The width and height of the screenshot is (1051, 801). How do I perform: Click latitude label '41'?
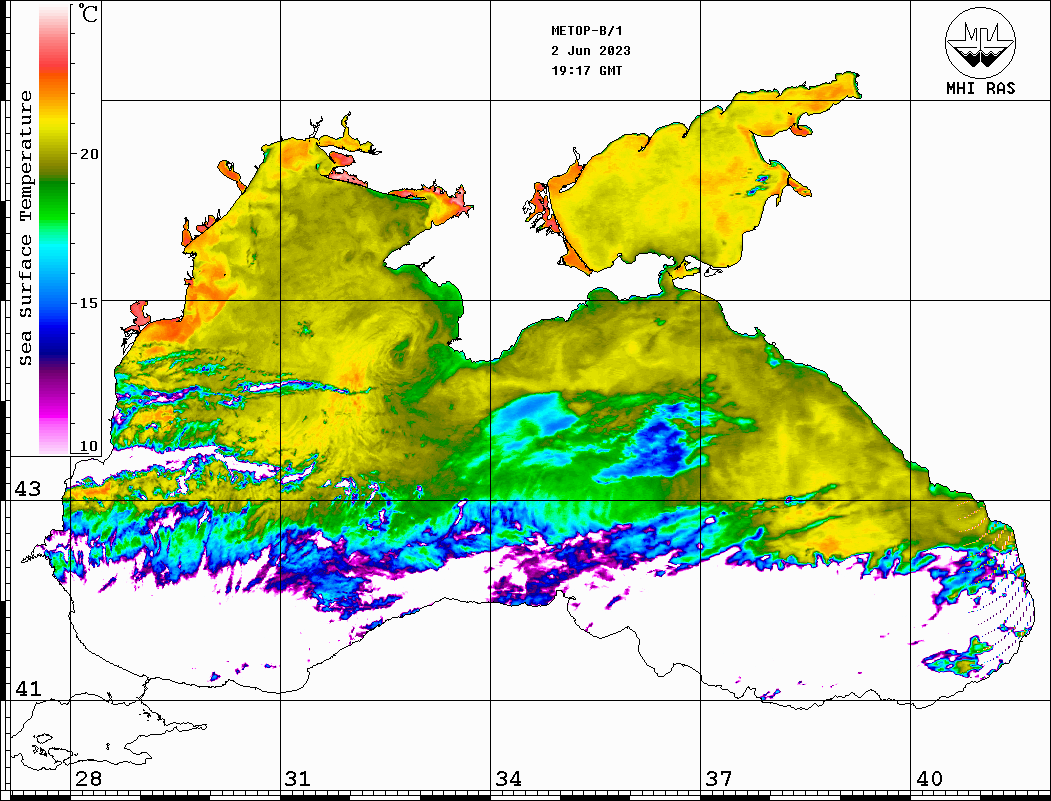click(x=27, y=688)
